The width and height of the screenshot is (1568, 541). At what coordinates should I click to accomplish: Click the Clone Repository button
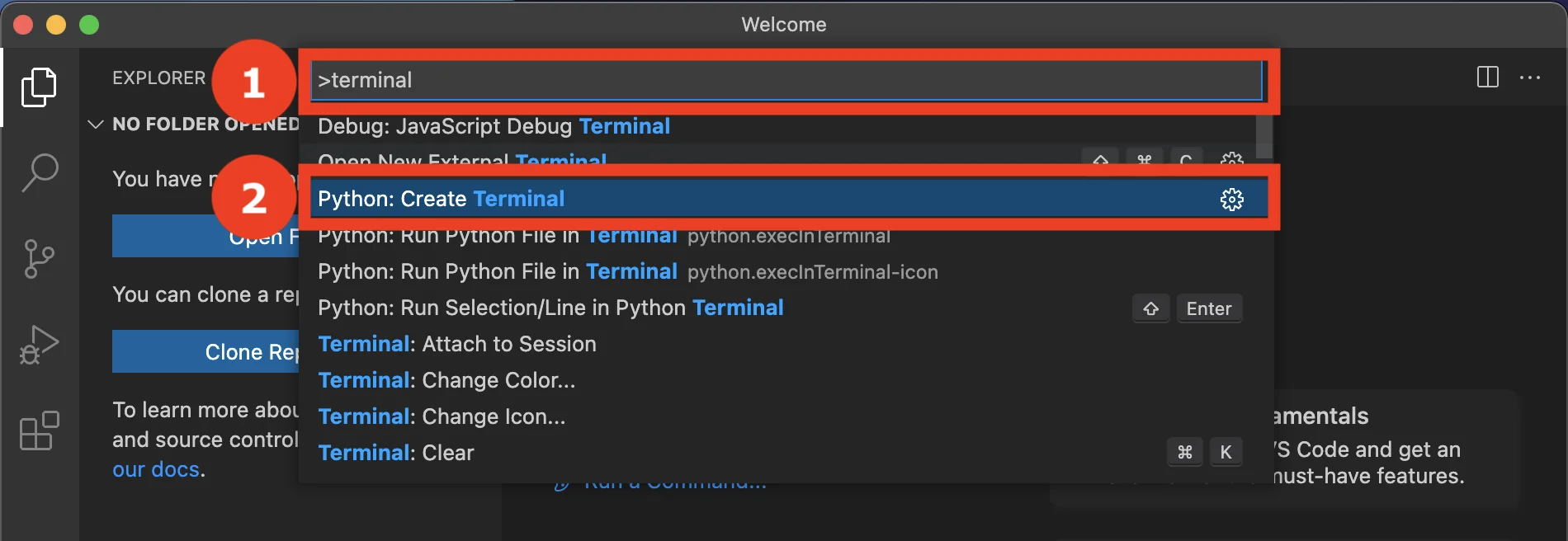205,352
